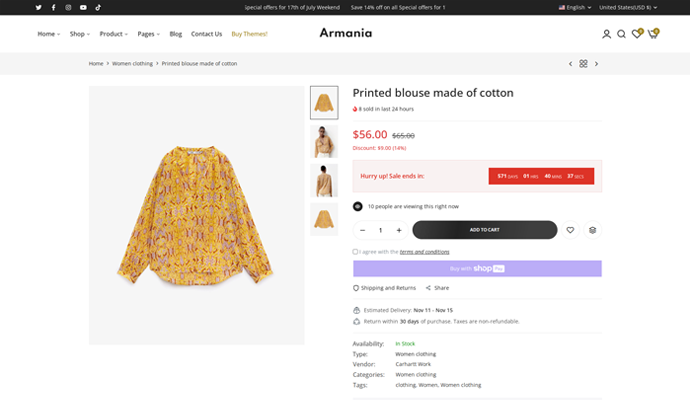Open the United States (USD $) currency selector
This screenshot has width=690, height=400.
click(627, 7)
